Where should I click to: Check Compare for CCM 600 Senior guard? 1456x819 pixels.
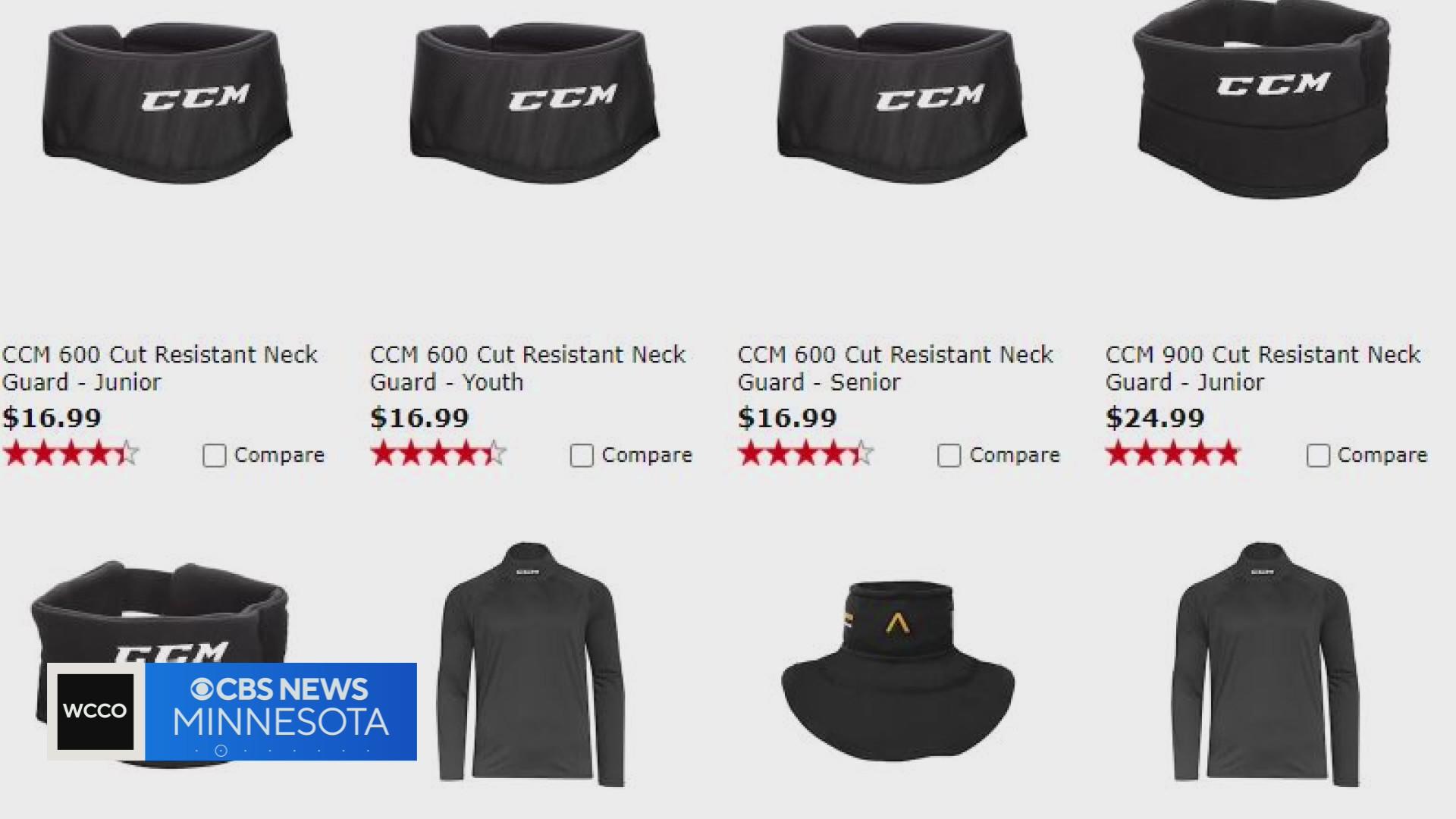(x=949, y=456)
